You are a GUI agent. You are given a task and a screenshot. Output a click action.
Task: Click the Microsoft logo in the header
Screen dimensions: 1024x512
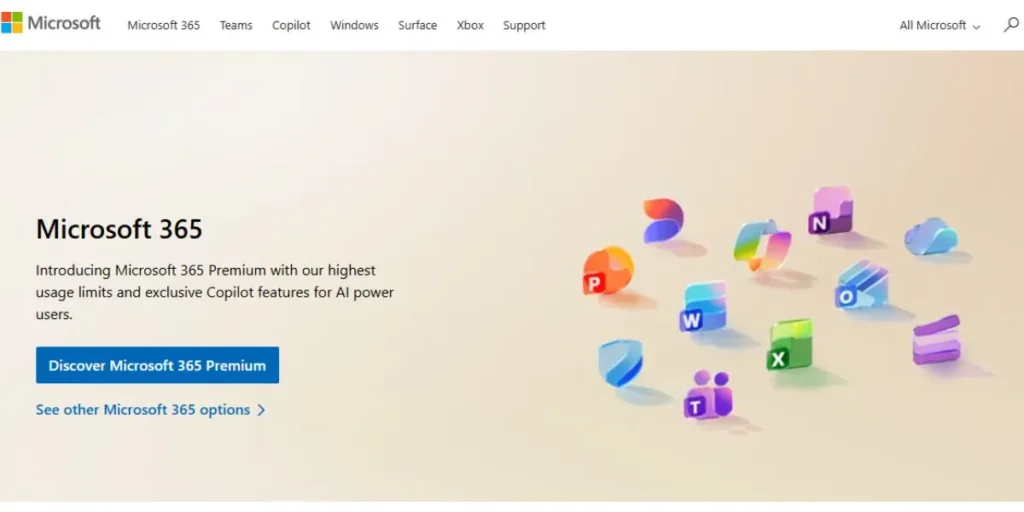(51, 23)
